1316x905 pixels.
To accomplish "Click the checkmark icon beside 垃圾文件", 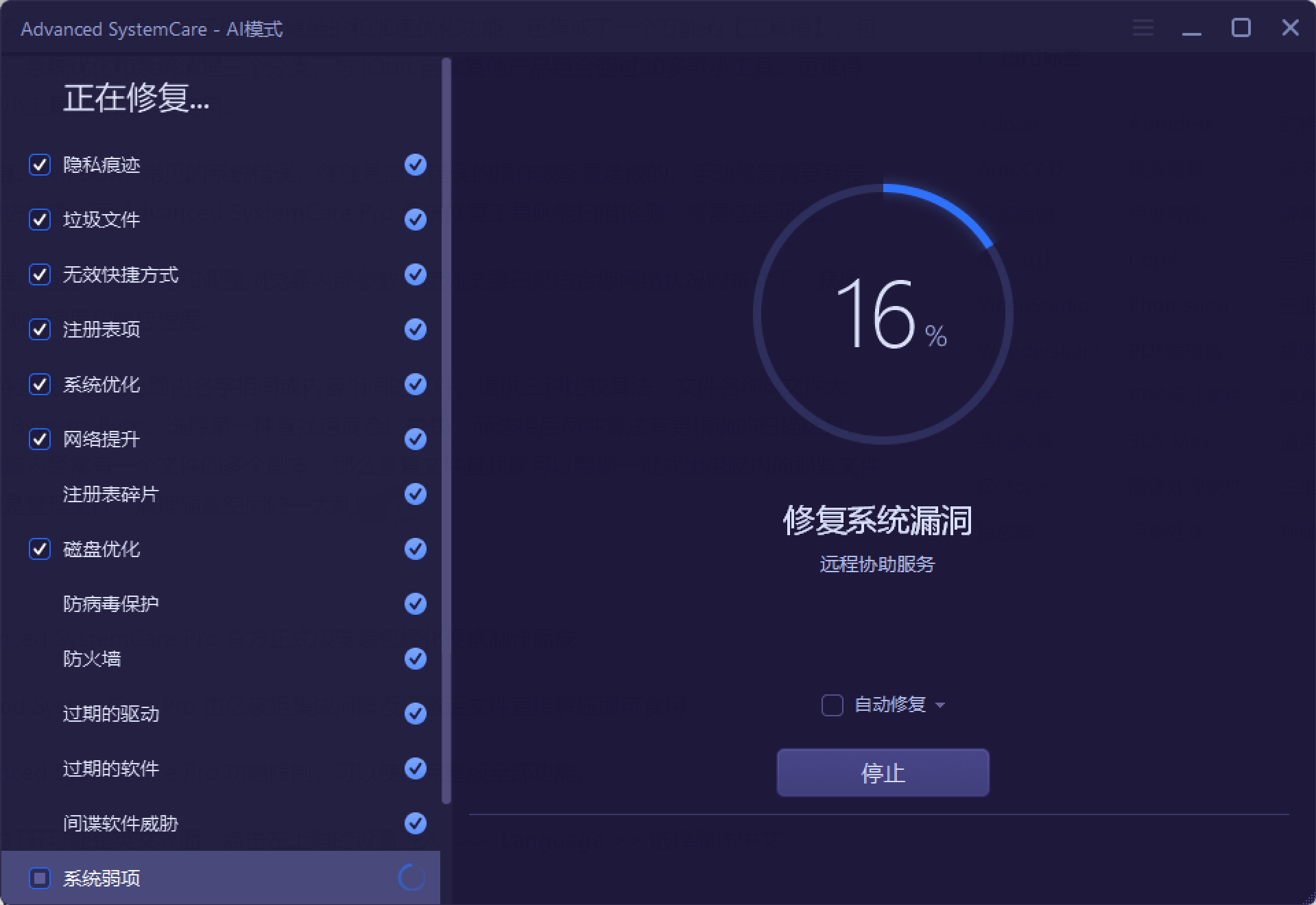I will 414,220.
